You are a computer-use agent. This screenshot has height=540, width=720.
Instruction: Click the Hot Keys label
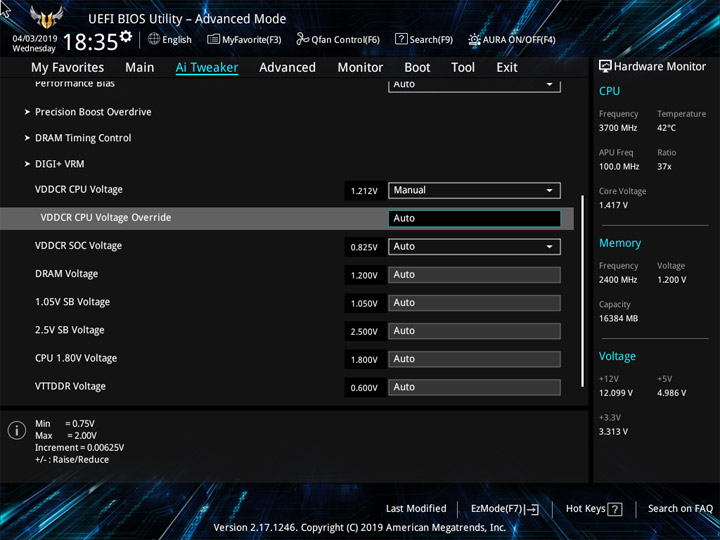tap(585, 509)
